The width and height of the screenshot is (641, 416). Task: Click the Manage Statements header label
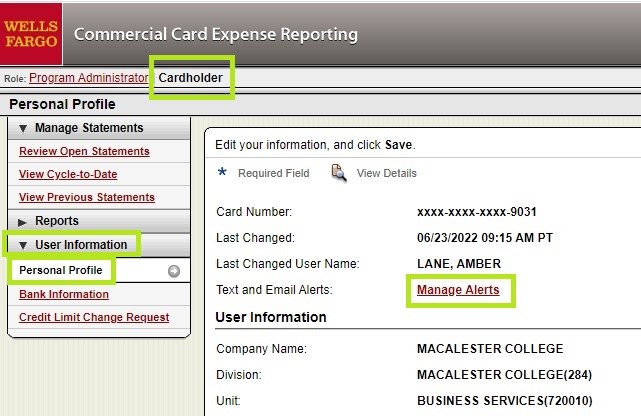click(x=89, y=128)
